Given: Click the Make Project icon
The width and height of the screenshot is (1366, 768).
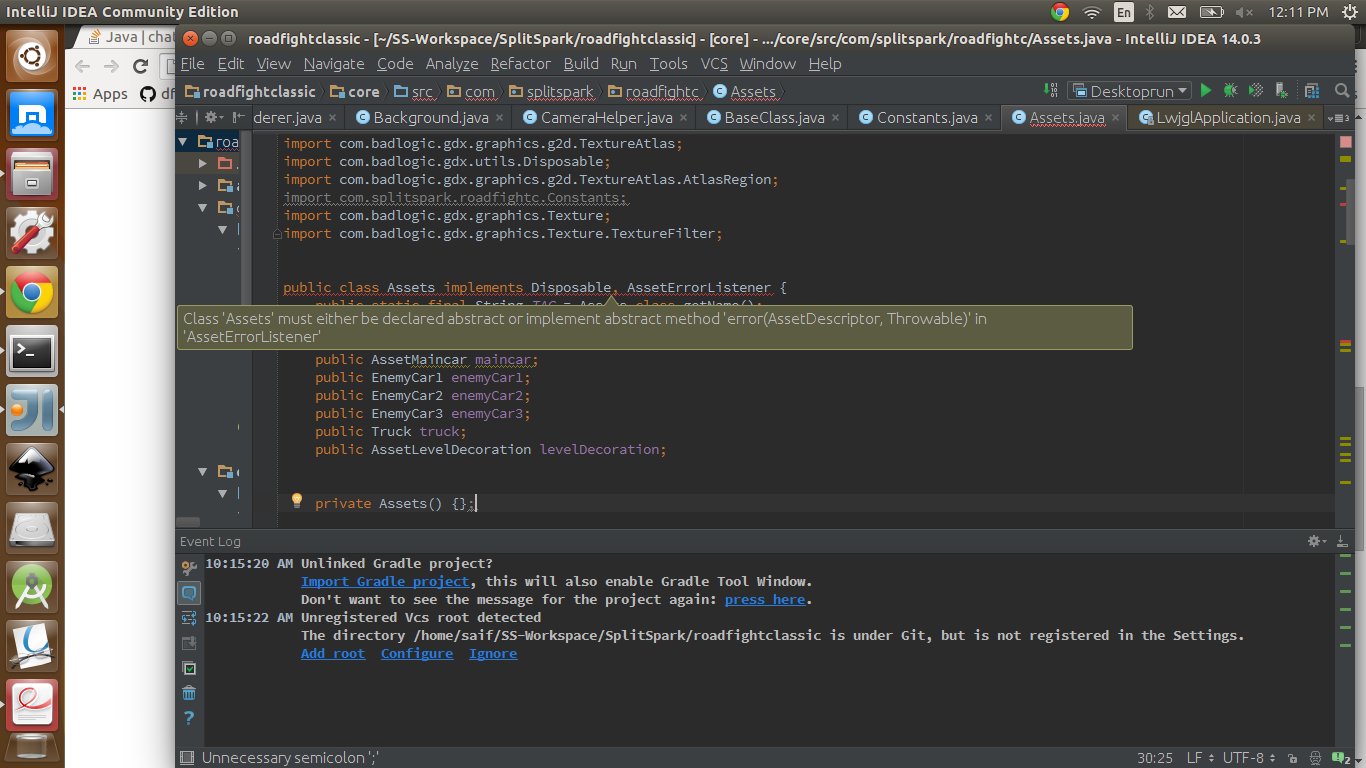Looking at the screenshot, I should 1051,90.
